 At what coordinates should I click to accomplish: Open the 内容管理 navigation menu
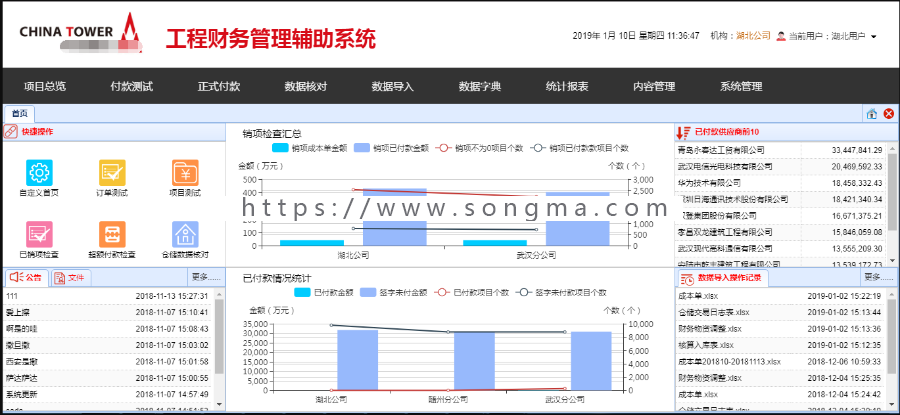click(x=654, y=87)
